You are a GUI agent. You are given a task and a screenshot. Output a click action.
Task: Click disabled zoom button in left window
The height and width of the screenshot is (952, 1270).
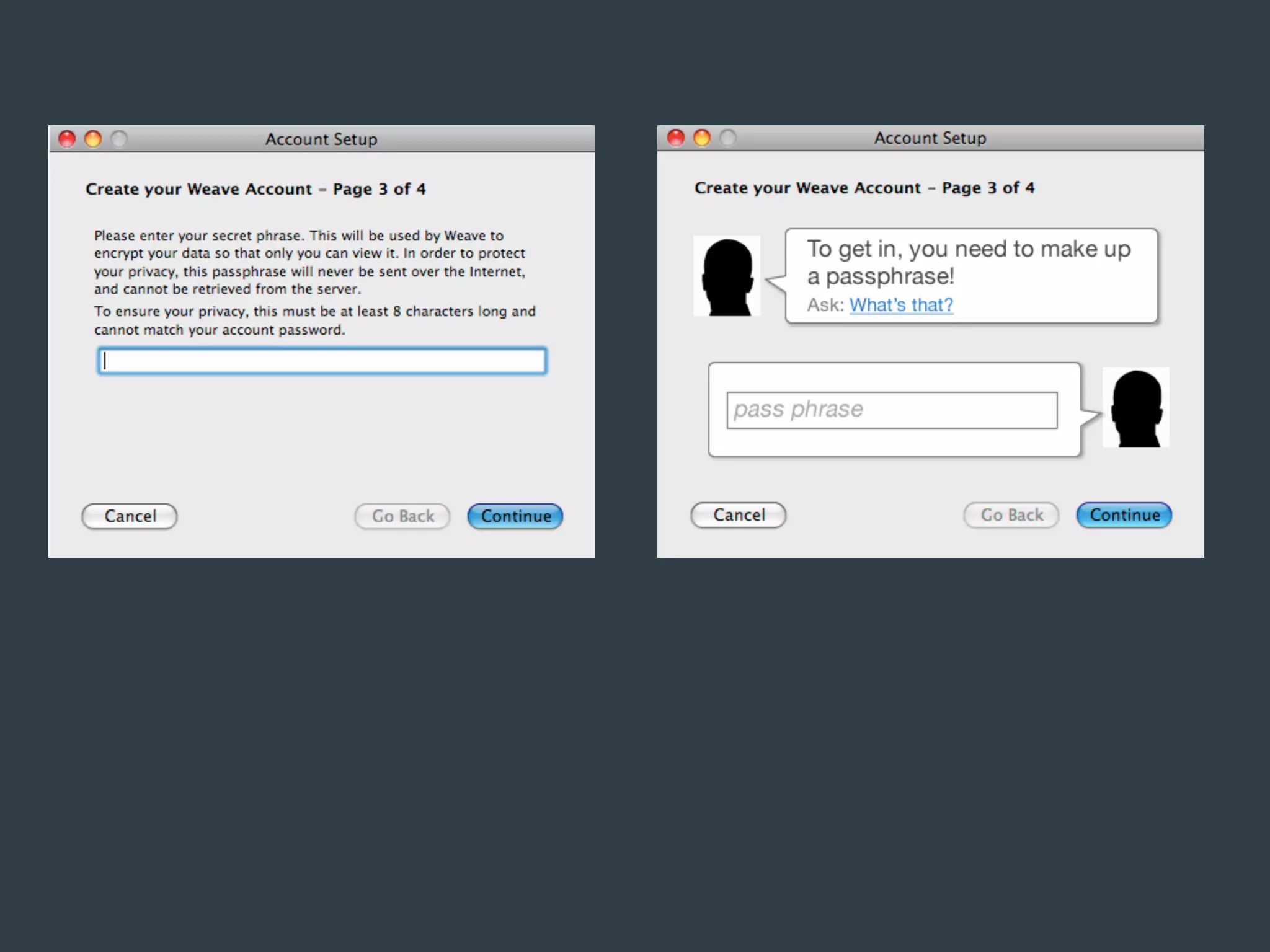119,139
